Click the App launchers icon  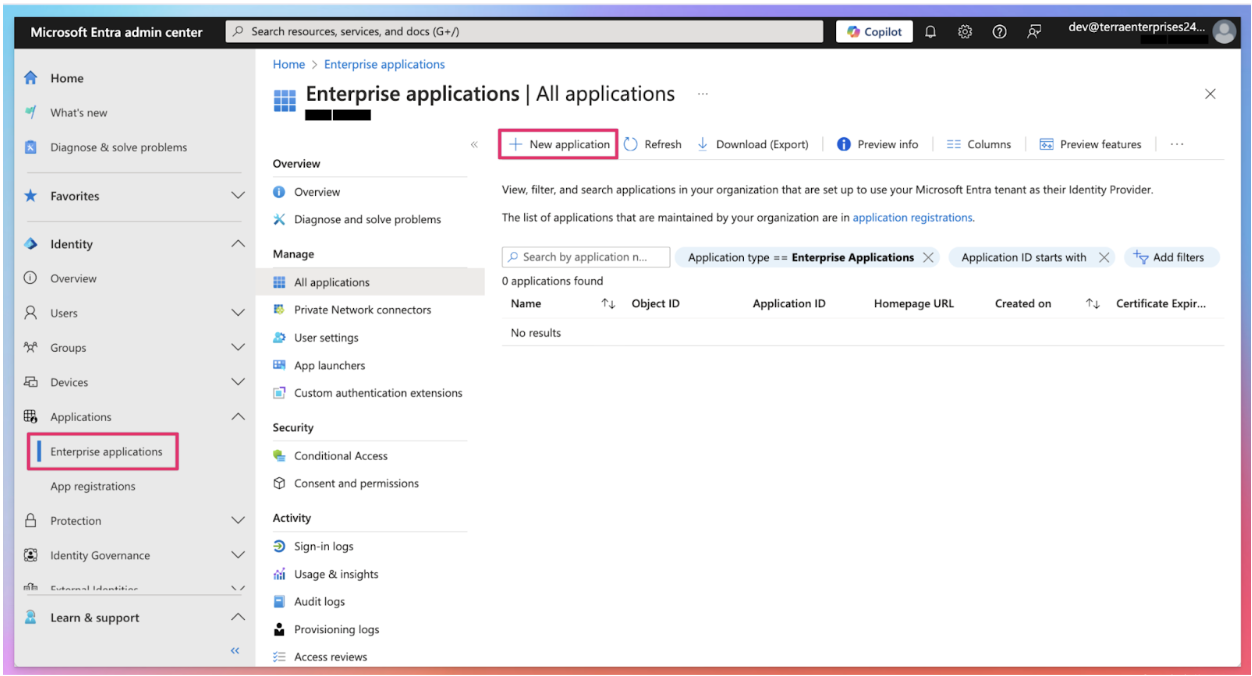click(280, 366)
